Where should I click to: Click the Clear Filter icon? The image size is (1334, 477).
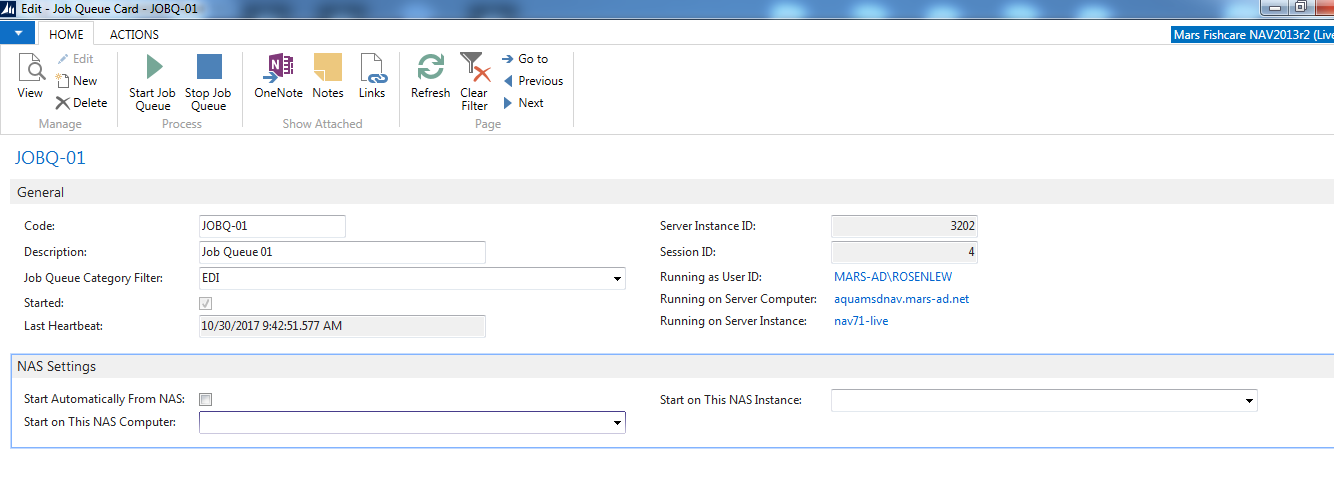pos(474,67)
